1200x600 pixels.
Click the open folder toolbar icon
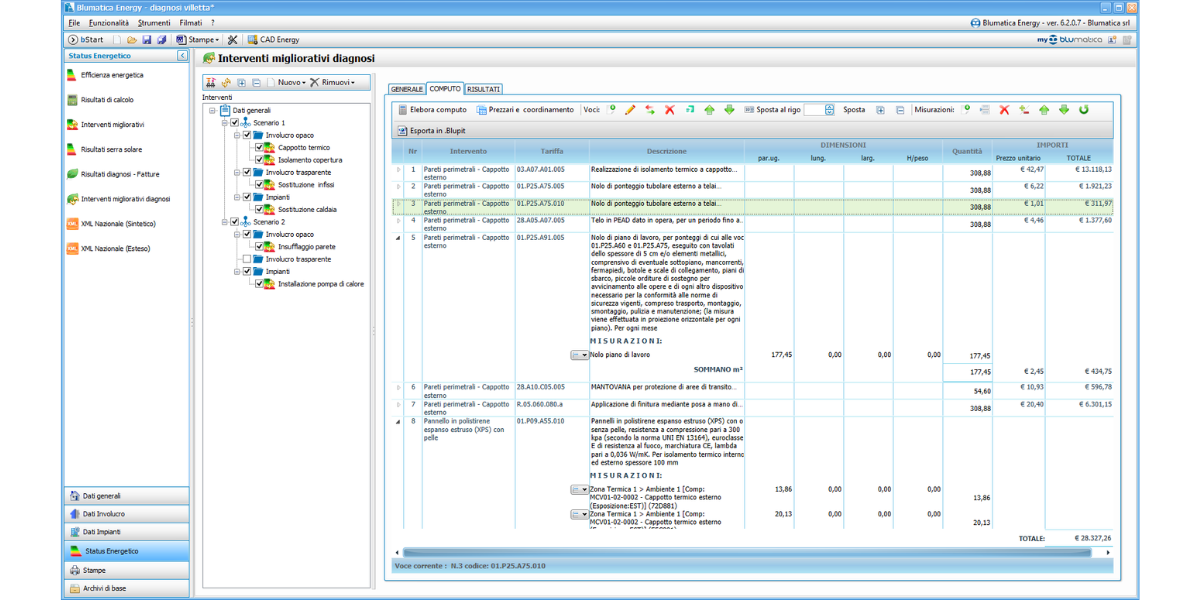133,40
